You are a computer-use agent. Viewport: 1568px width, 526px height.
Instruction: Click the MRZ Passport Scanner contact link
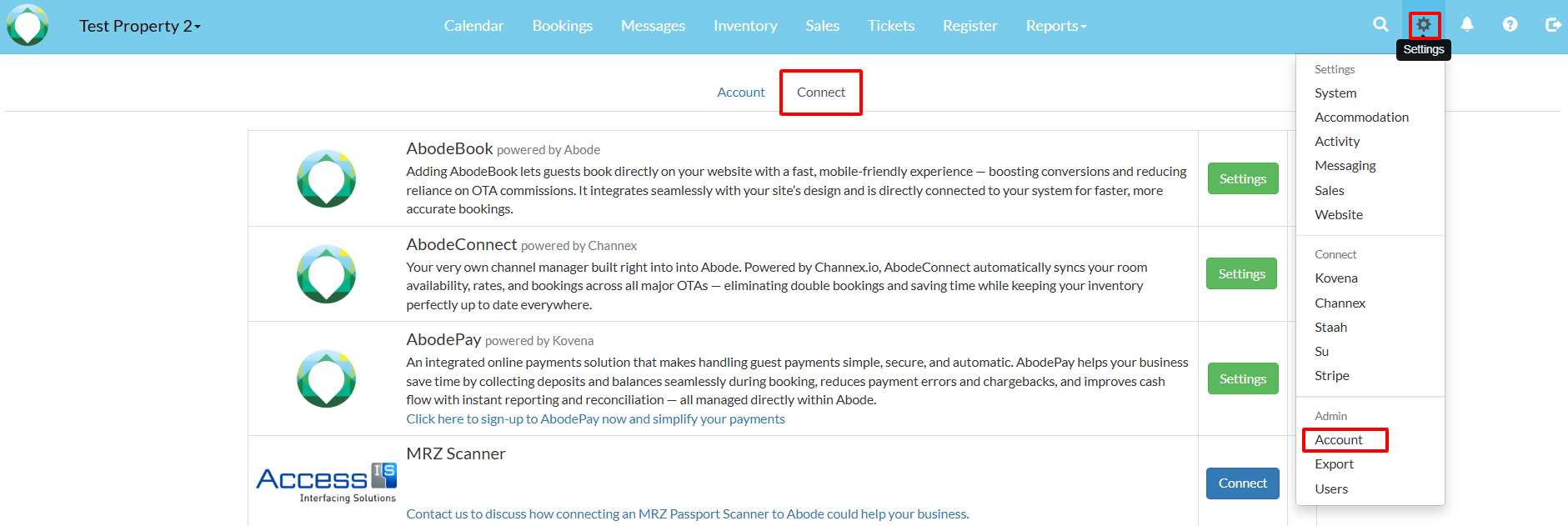pyautogui.click(x=688, y=514)
